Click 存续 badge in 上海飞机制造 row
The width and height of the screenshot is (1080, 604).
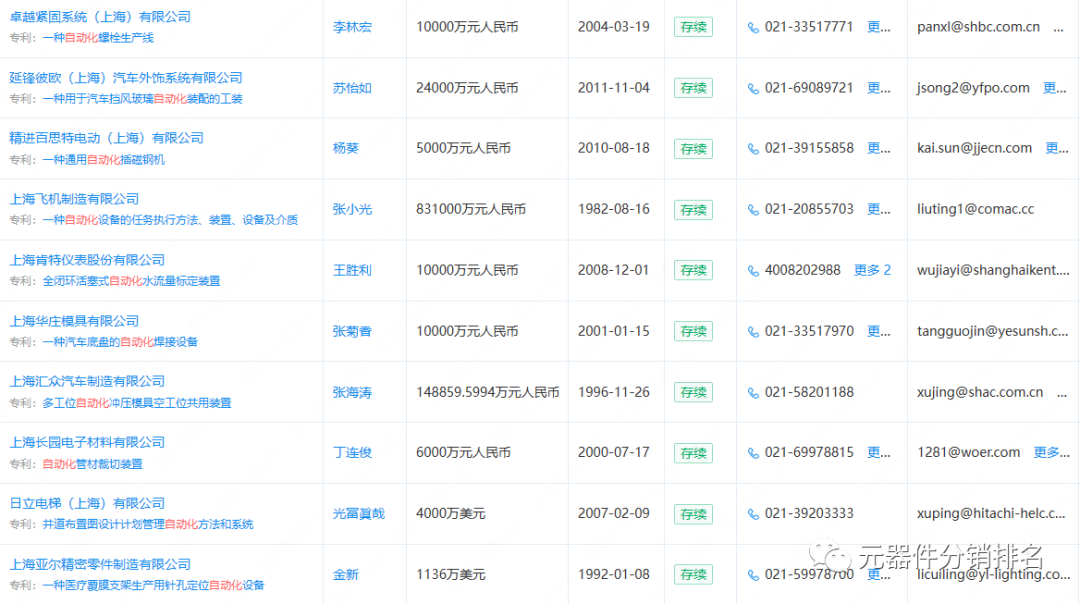[693, 210]
